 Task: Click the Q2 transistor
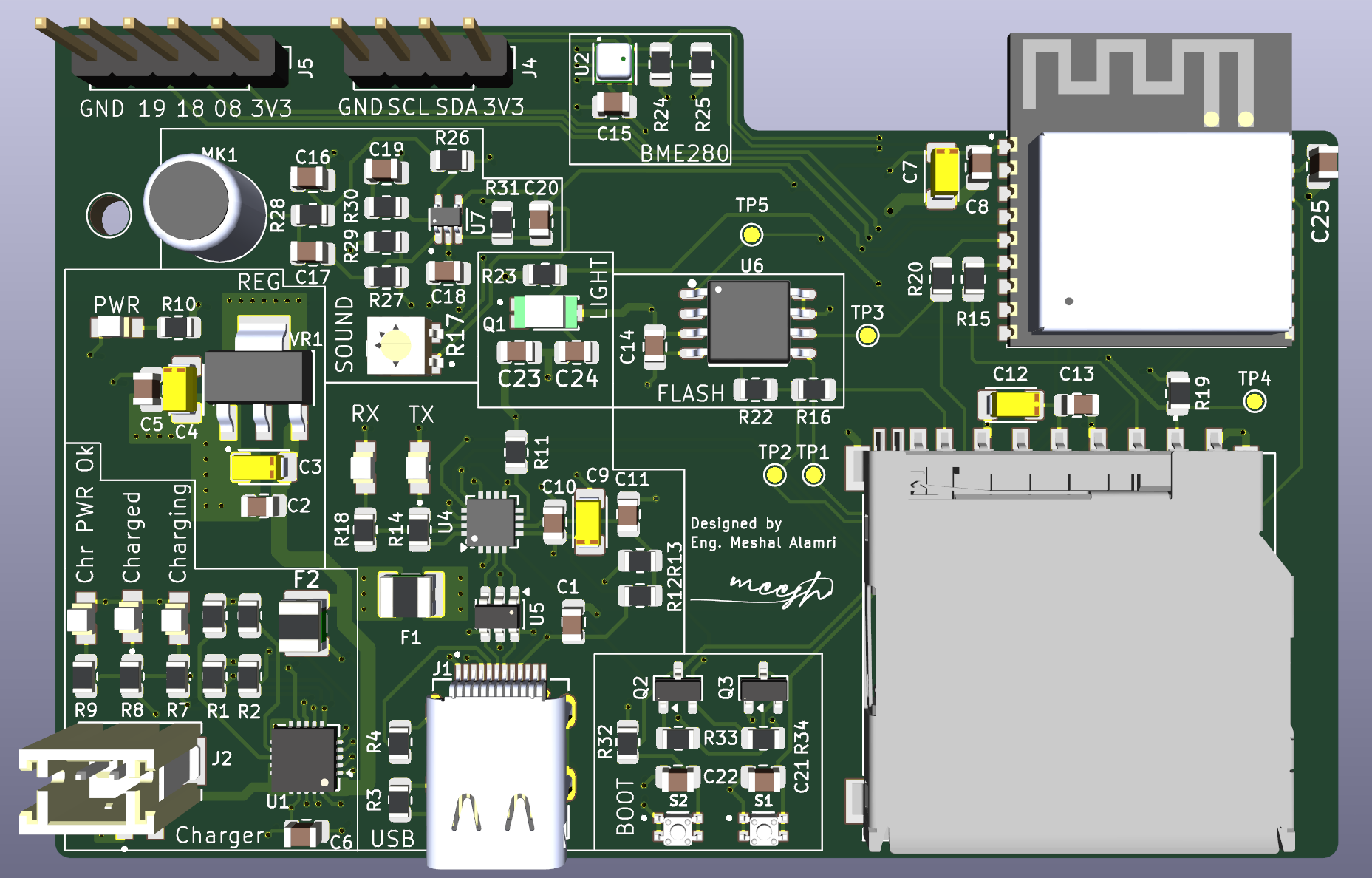click(678, 689)
